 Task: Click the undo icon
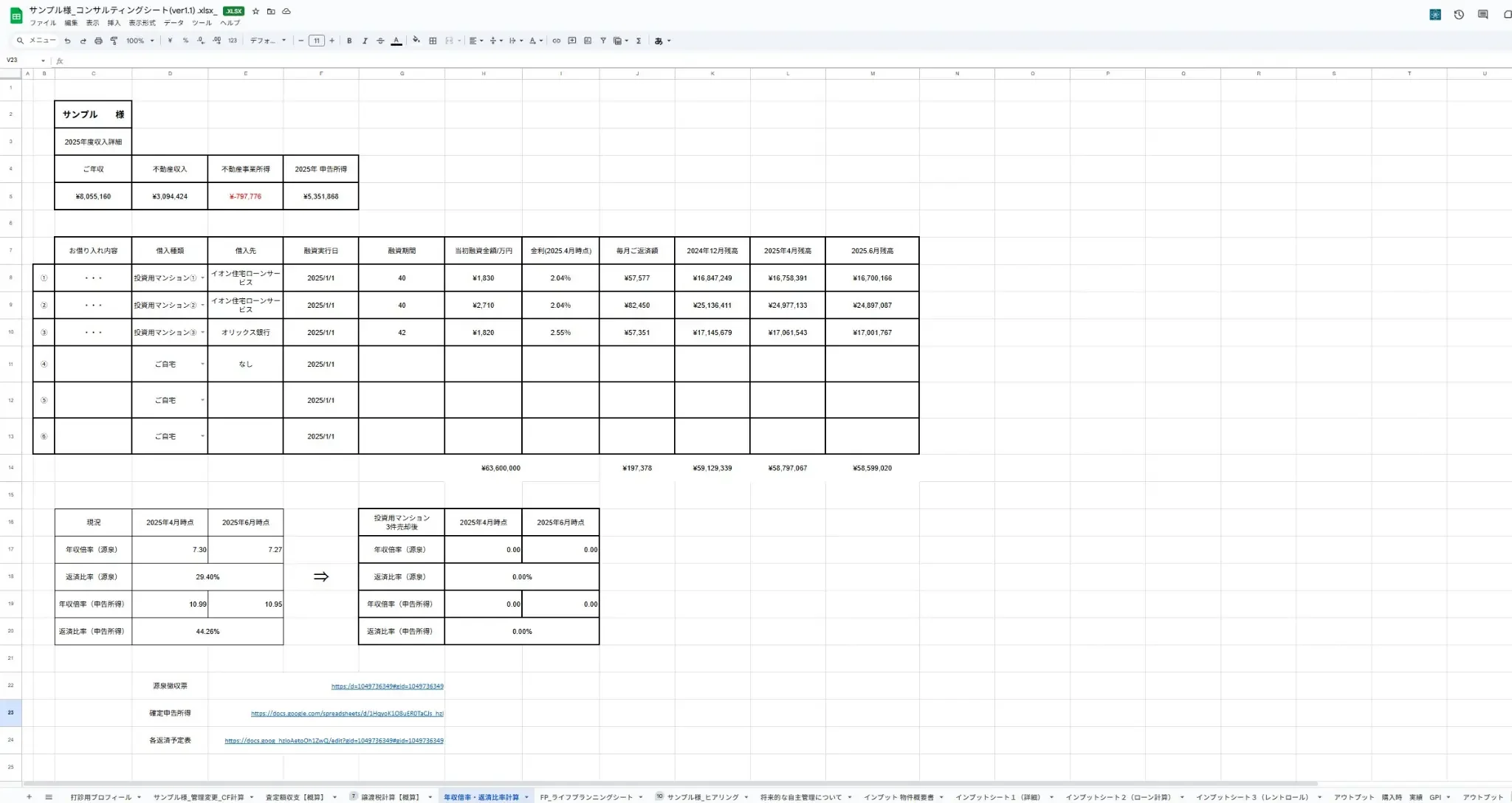coord(67,41)
